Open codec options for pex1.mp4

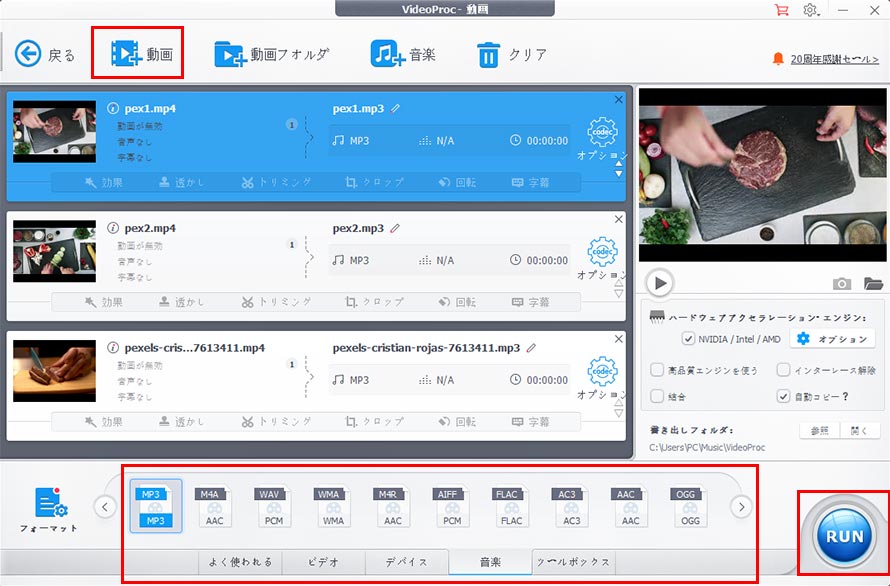tap(602, 138)
